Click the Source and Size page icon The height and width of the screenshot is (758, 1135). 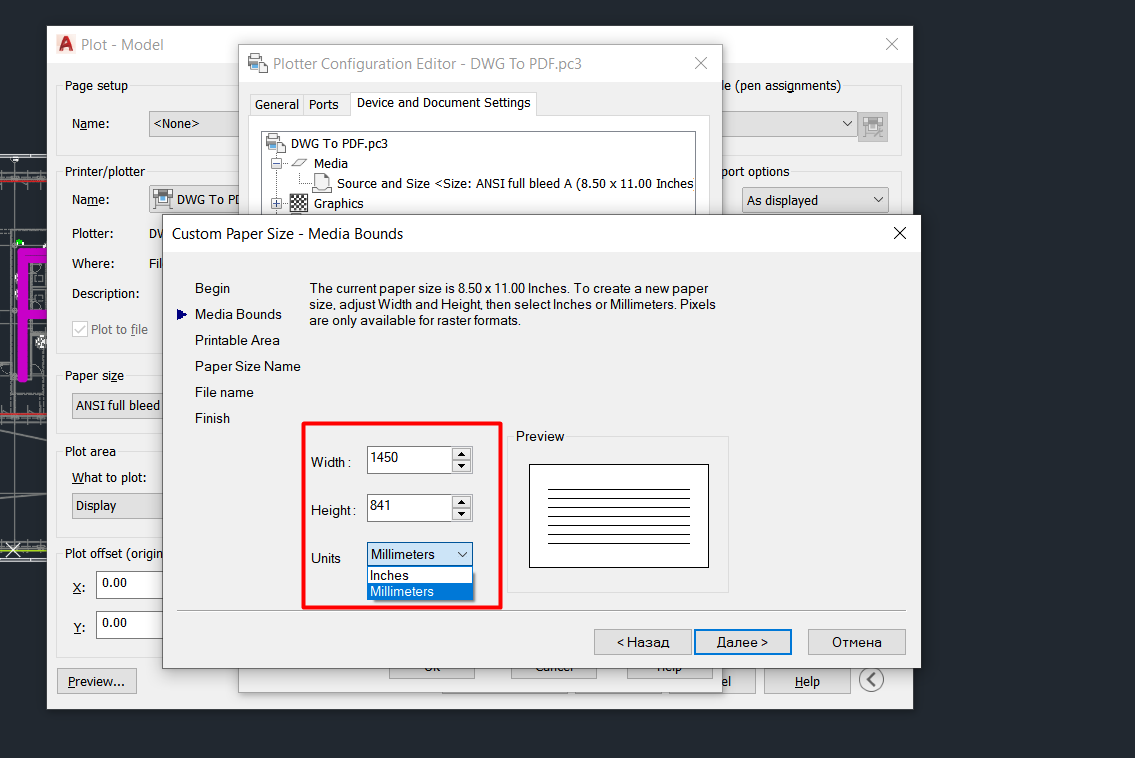click(x=322, y=183)
